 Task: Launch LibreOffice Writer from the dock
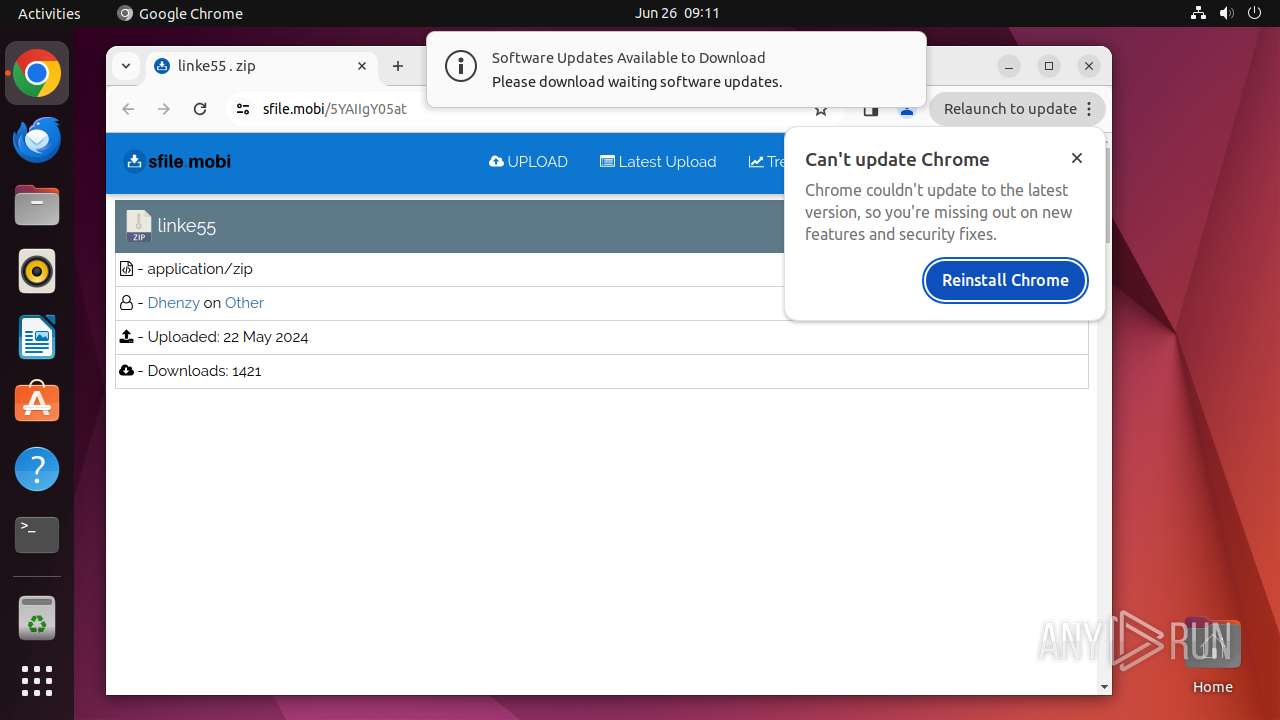tap(37, 337)
